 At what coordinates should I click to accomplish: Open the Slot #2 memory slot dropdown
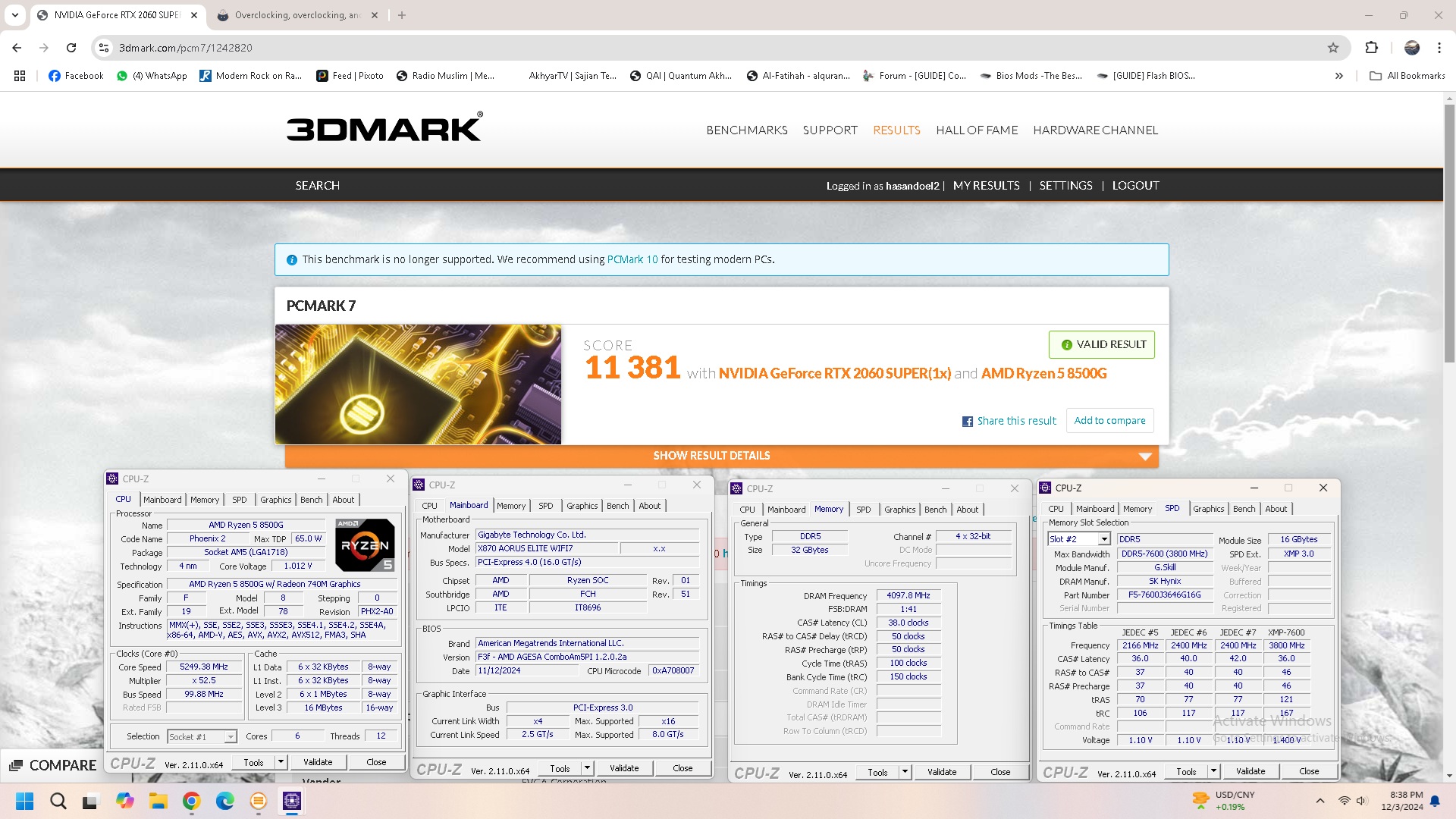(1079, 539)
